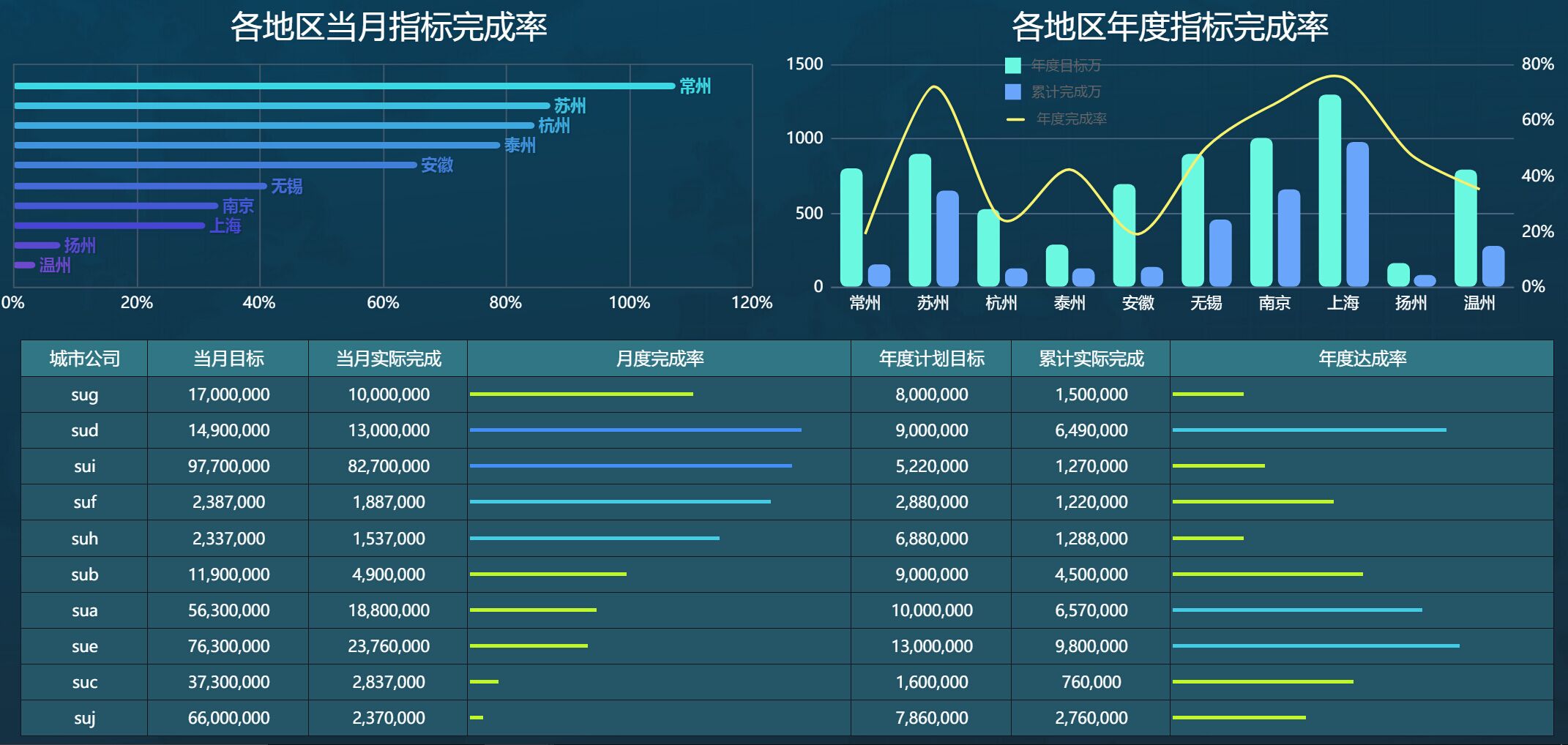Click the 温州 axis label
The image size is (1568, 745).
(1480, 302)
